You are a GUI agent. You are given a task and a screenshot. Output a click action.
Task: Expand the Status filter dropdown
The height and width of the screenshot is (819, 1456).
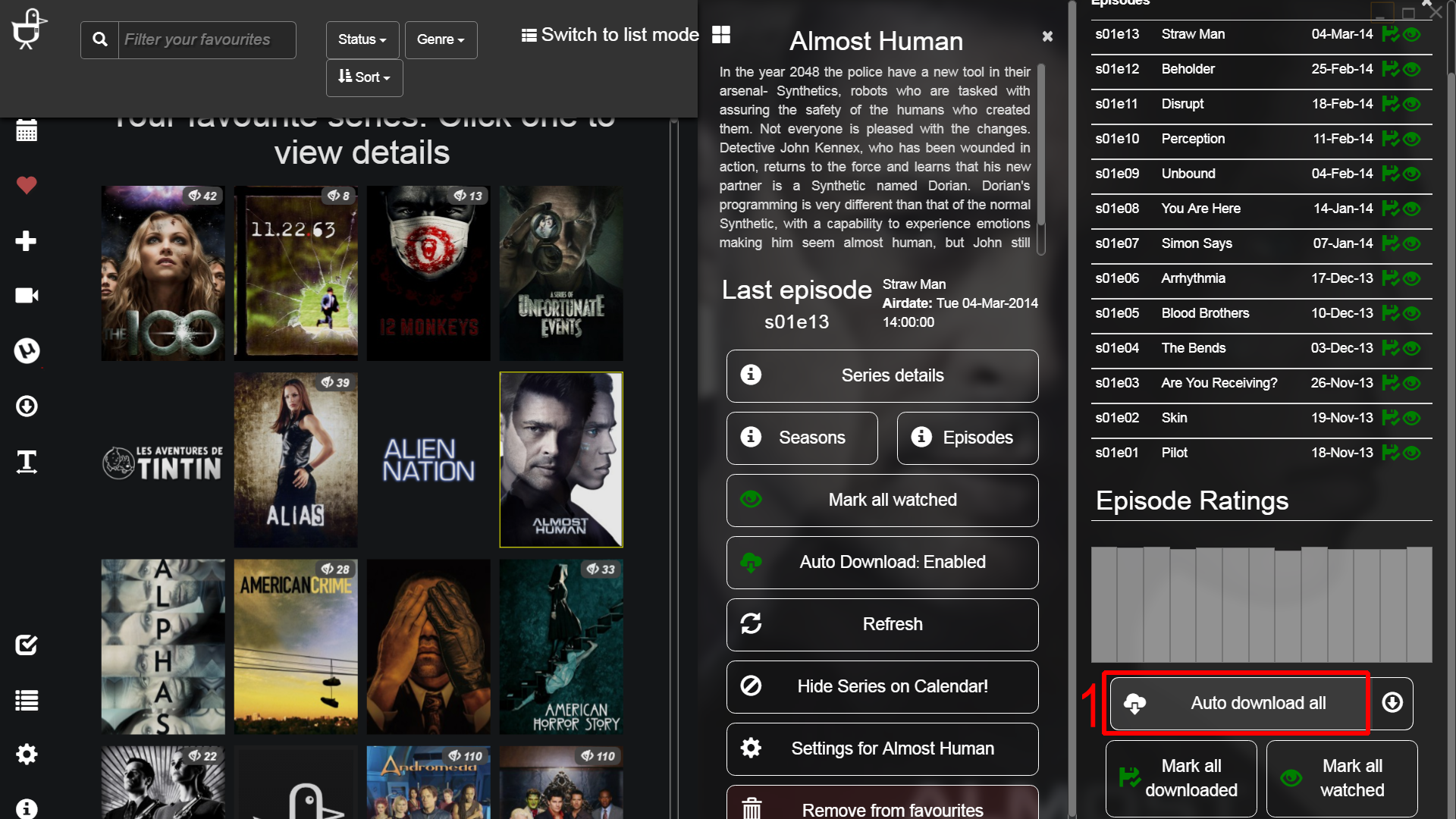pos(362,39)
